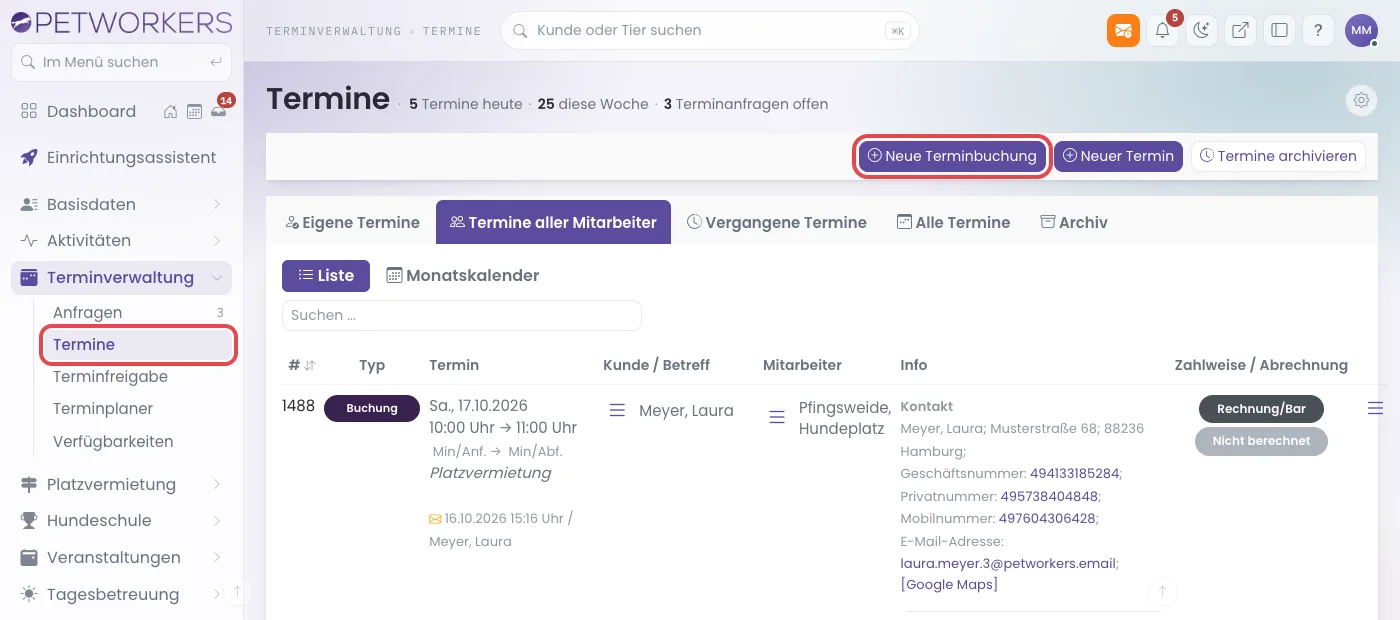The height and width of the screenshot is (620, 1400).
Task: Click Kunde / Betreff column header
Action: (656, 365)
